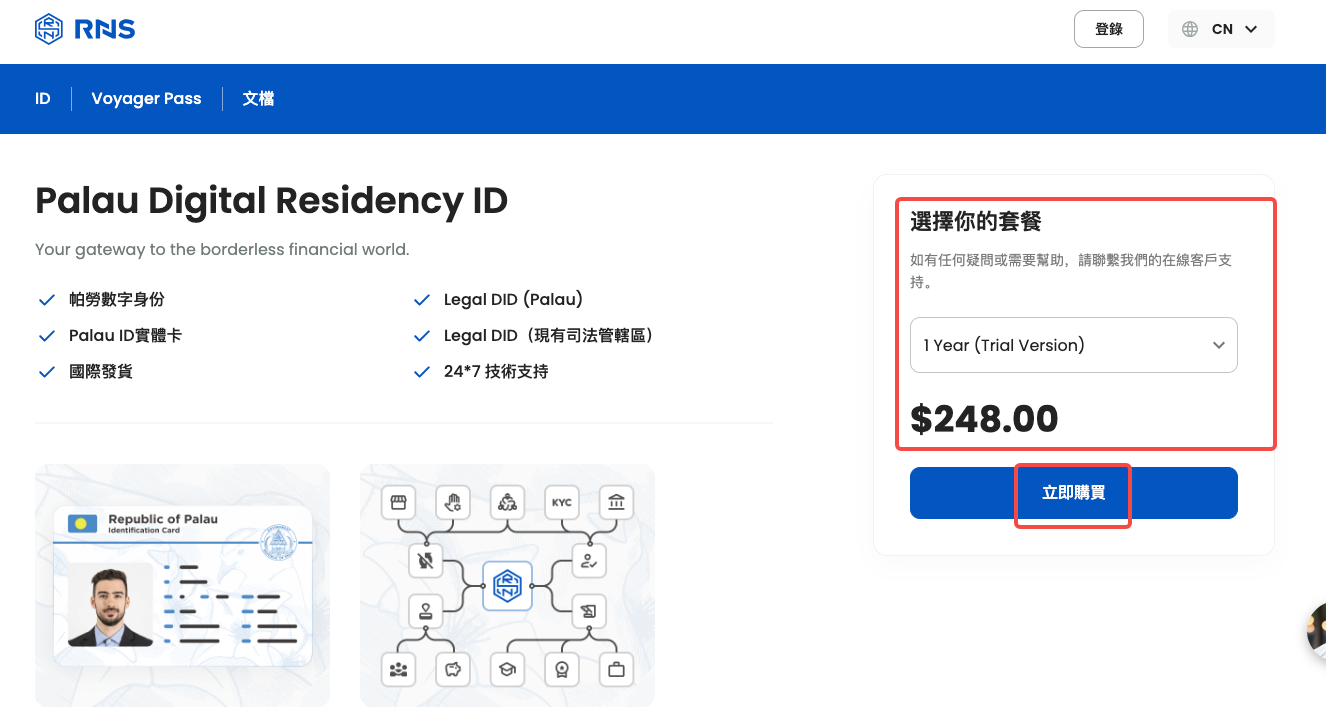Screen dimensions: 1326x707
Task: Expand the 1 Year (Trial Version) dropdown
Action: (x=1074, y=345)
